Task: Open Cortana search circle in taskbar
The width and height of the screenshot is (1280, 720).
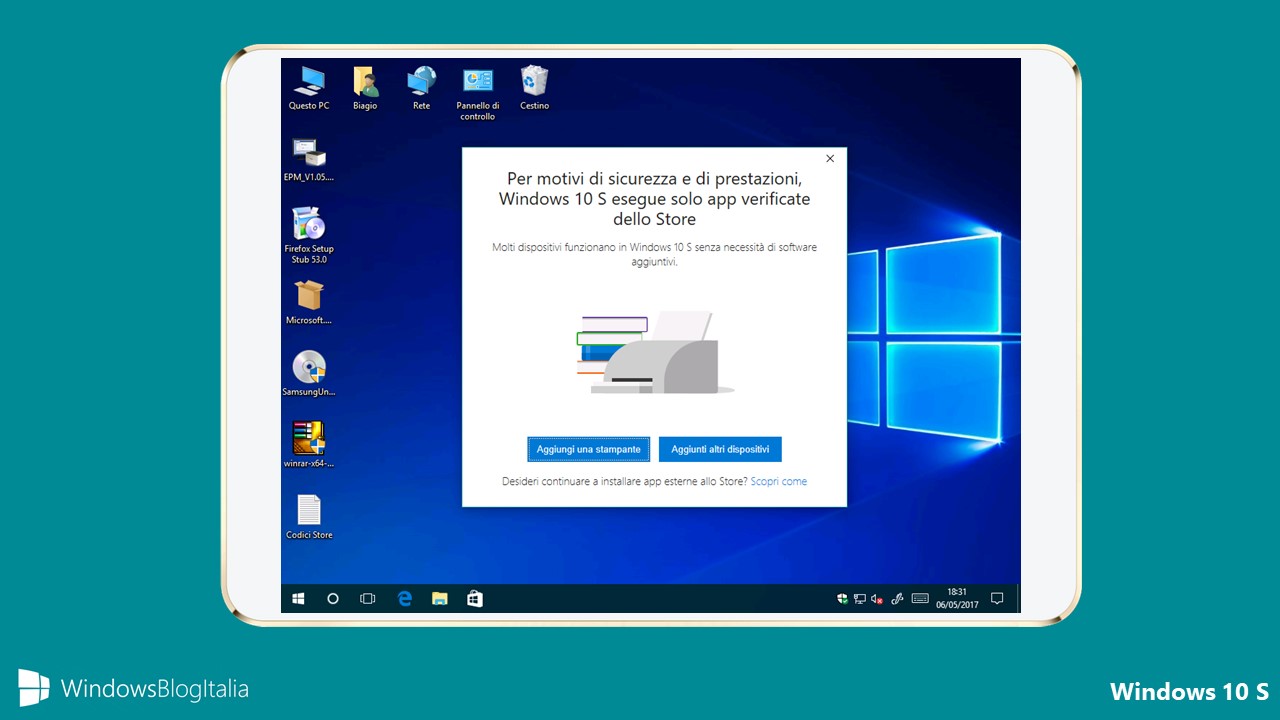Action: (x=333, y=599)
